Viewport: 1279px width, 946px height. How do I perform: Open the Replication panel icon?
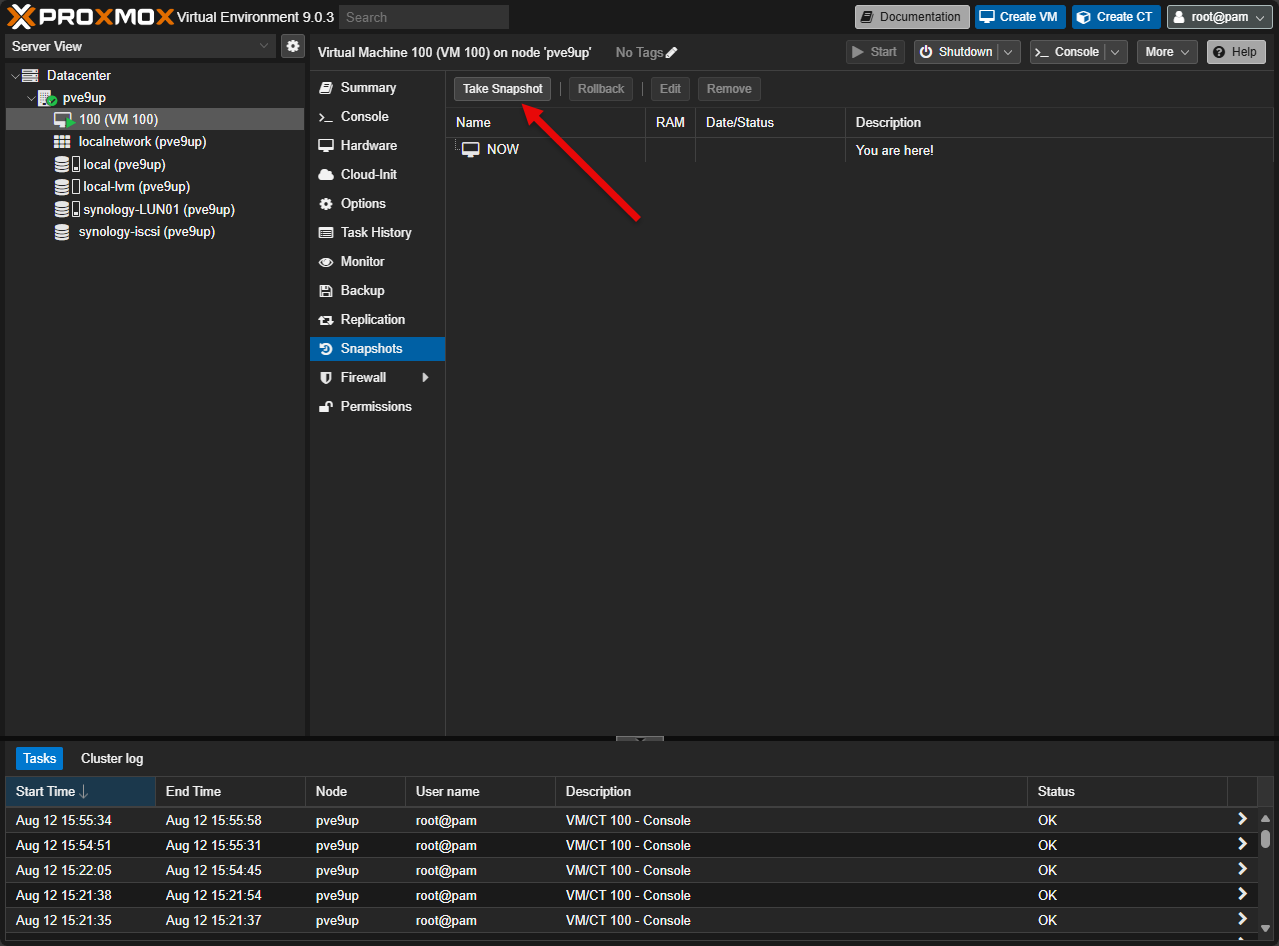tap(326, 319)
